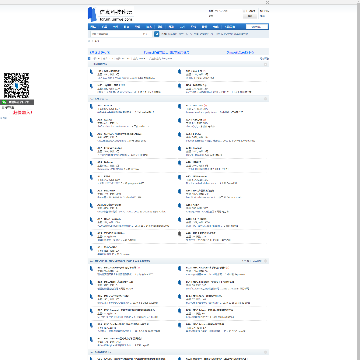This screenshot has height=360, width=360.
Task: Click the grey login button at top right
Action: tap(250, 16)
